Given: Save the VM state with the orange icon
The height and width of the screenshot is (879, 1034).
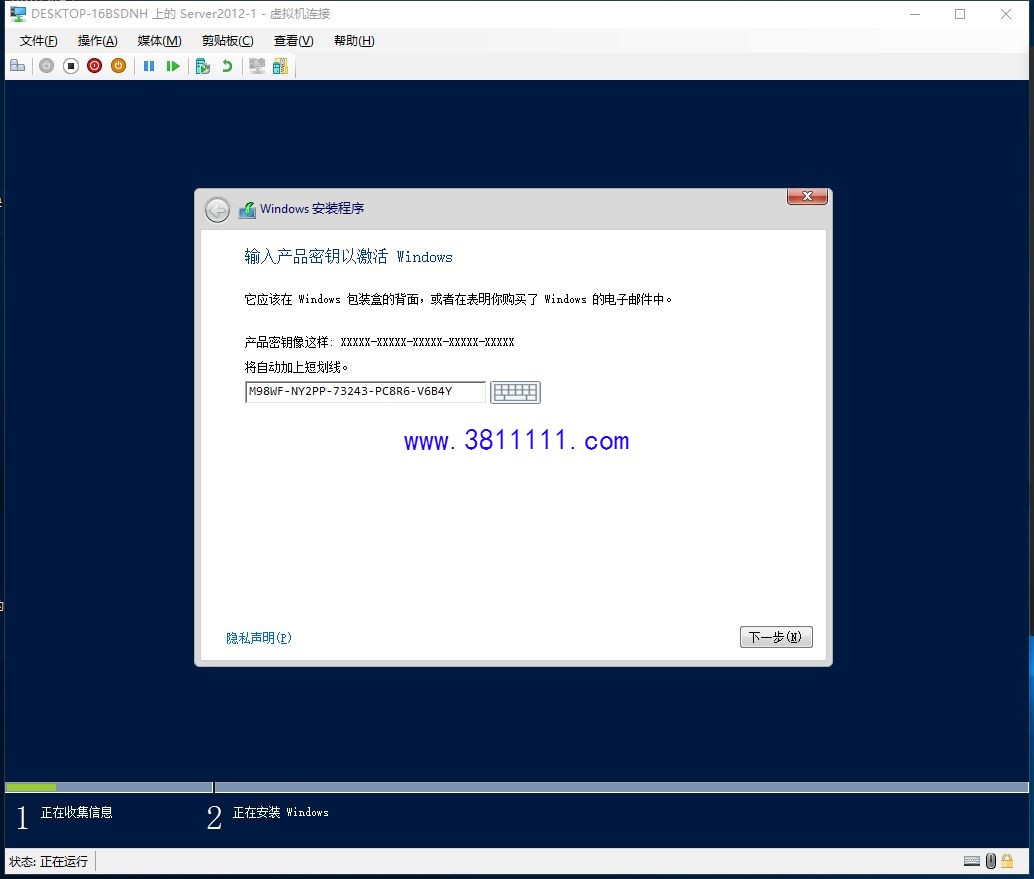Looking at the screenshot, I should [x=119, y=66].
